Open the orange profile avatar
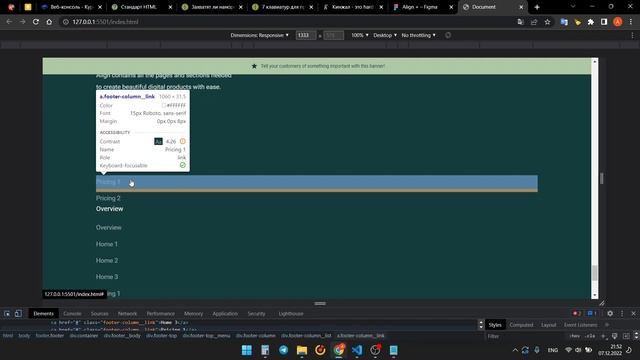The image size is (640, 360). coord(618,22)
